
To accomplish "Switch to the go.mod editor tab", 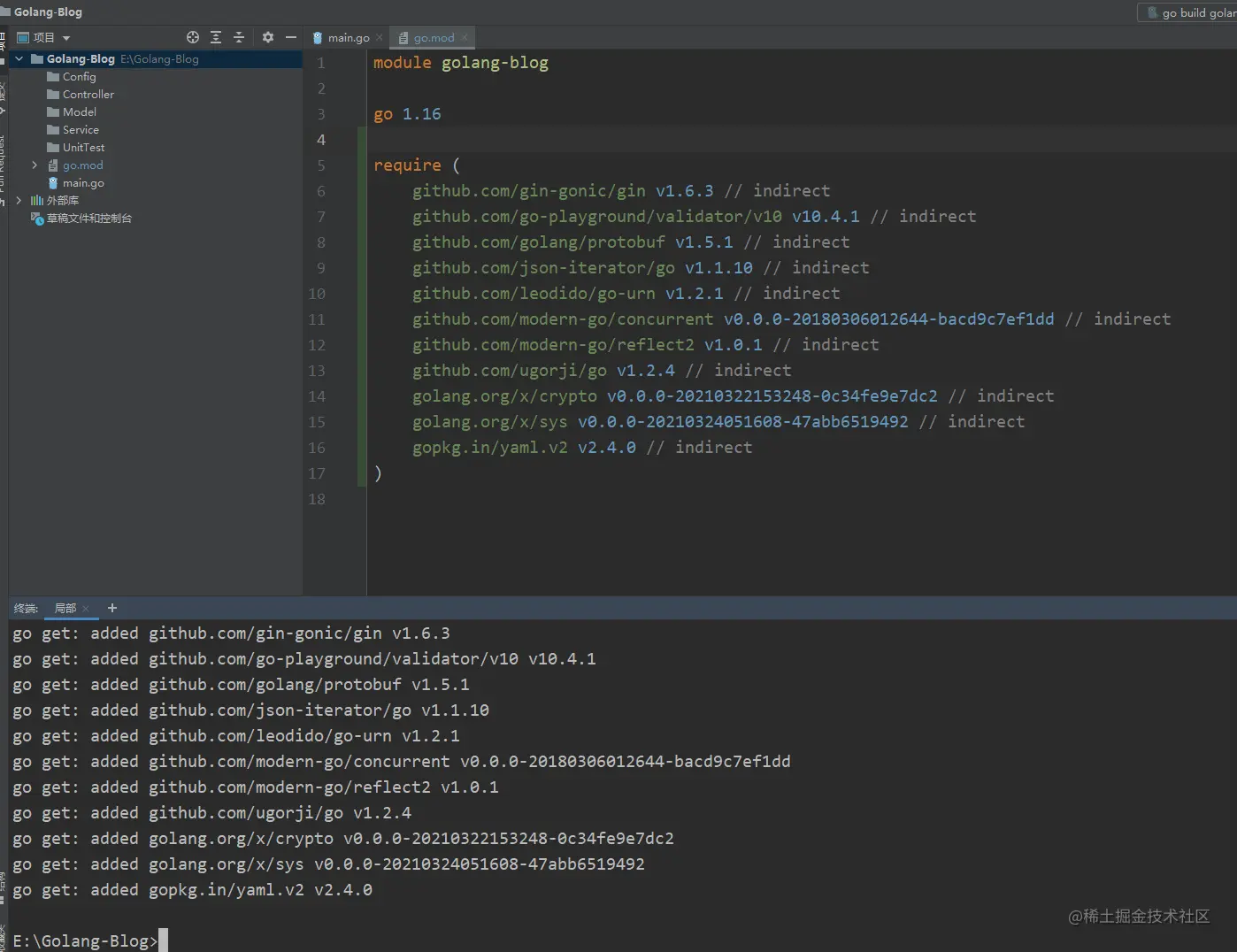I will coord(434,38).
